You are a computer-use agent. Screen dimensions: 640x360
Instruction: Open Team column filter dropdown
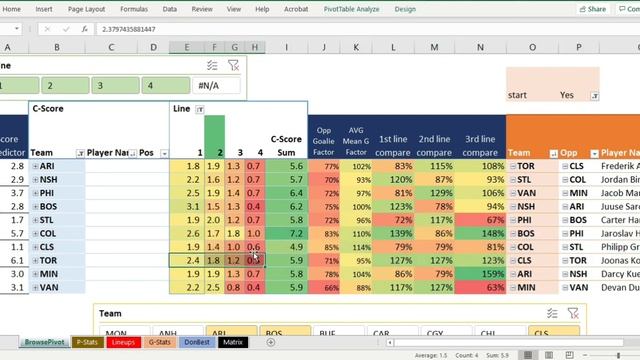80,153
